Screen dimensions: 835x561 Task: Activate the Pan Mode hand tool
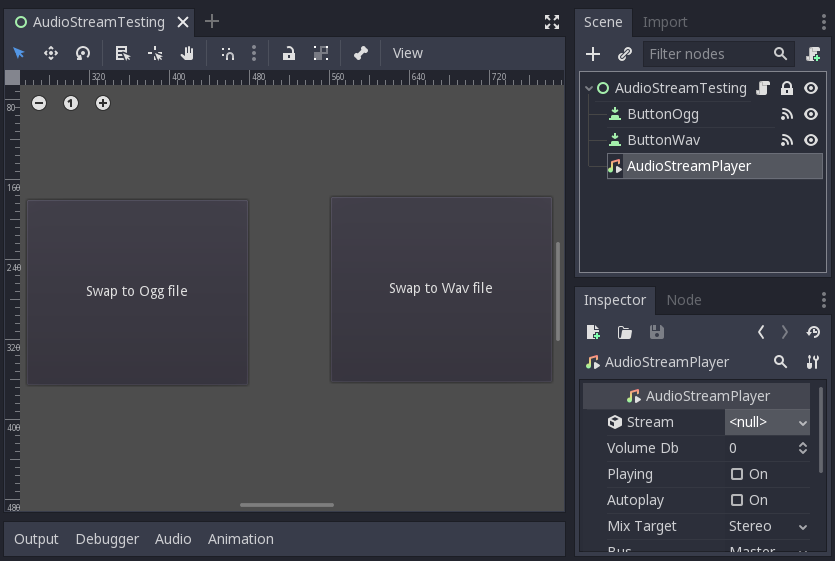pyautogui.click(x=187, y=53)
